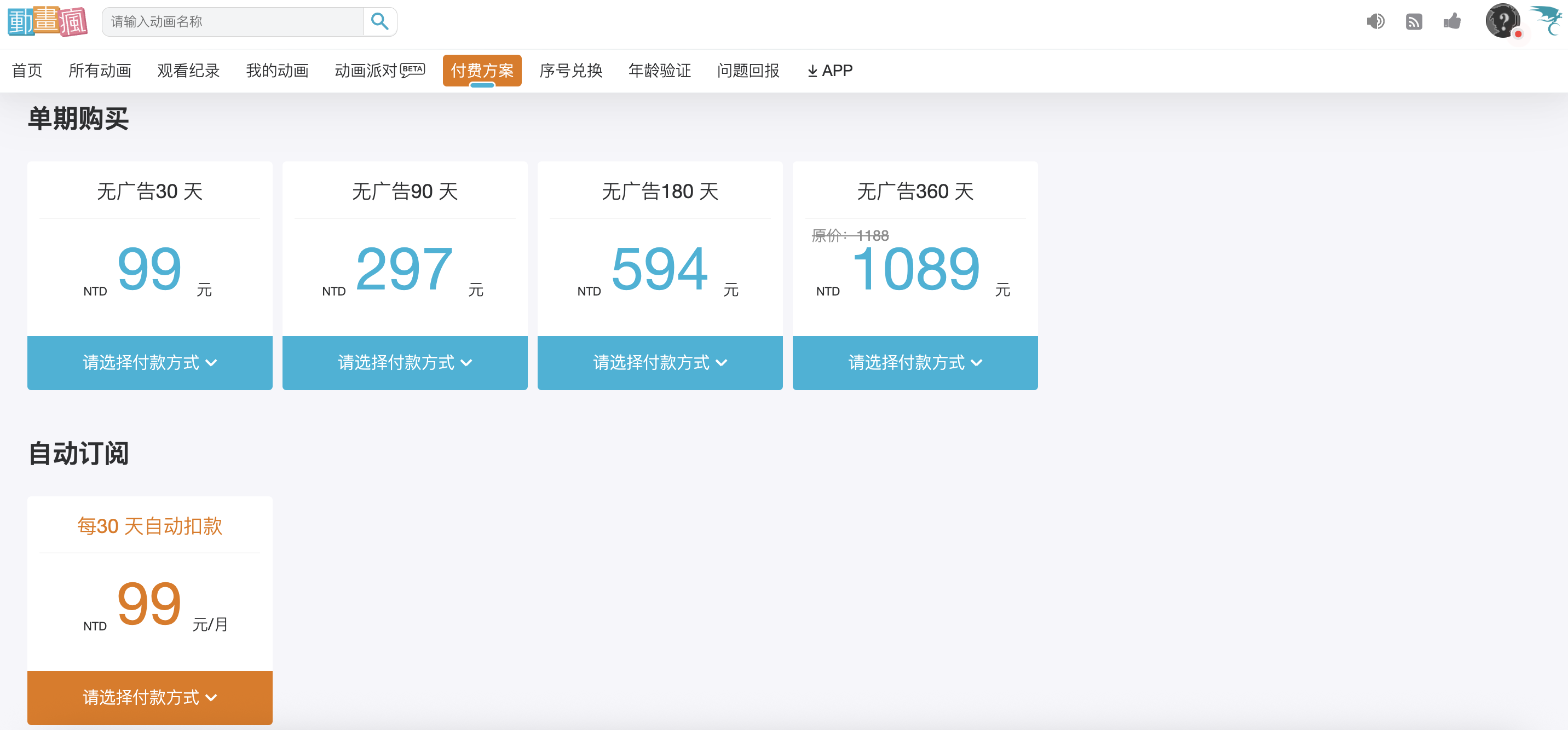Click the thumbs-up like icon

click(x=1452, y=22)
